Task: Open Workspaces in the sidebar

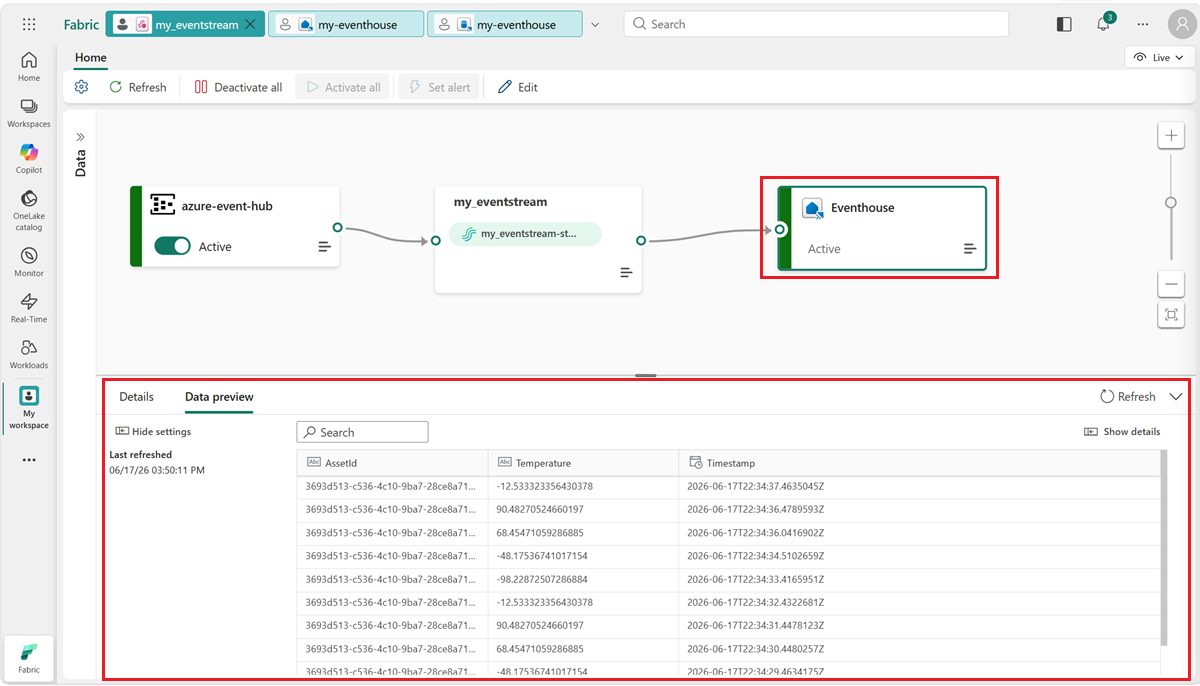Action: point(29,113)
